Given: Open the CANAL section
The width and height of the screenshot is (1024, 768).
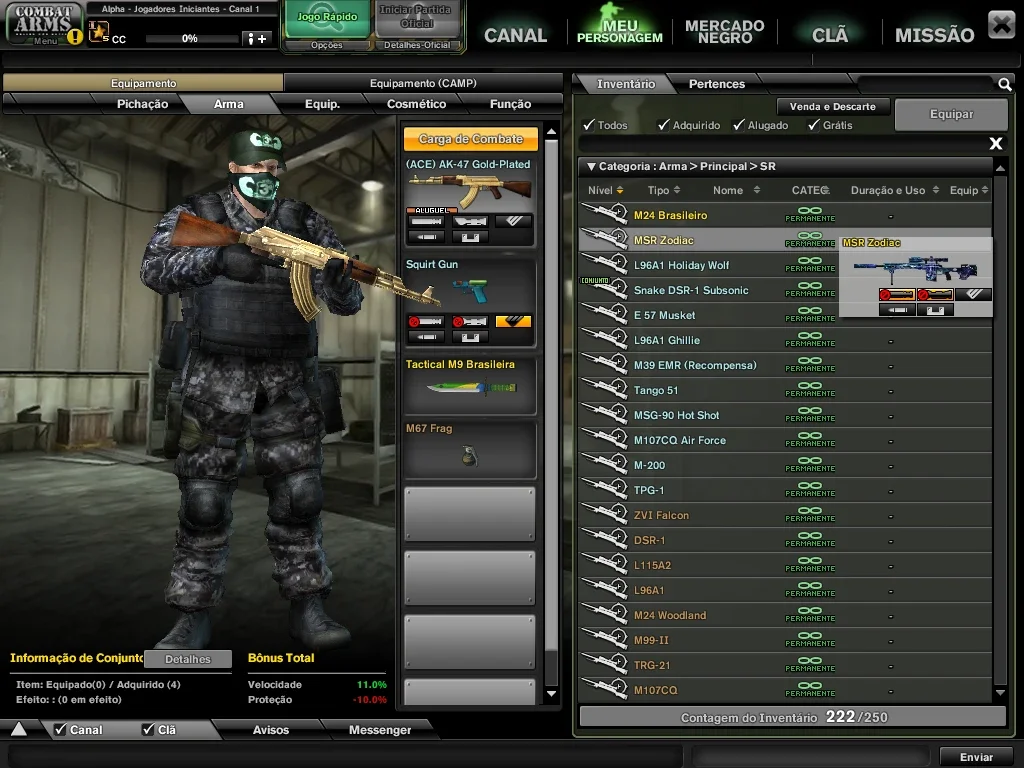Looking at the screenshot, I should pos(515,35).
